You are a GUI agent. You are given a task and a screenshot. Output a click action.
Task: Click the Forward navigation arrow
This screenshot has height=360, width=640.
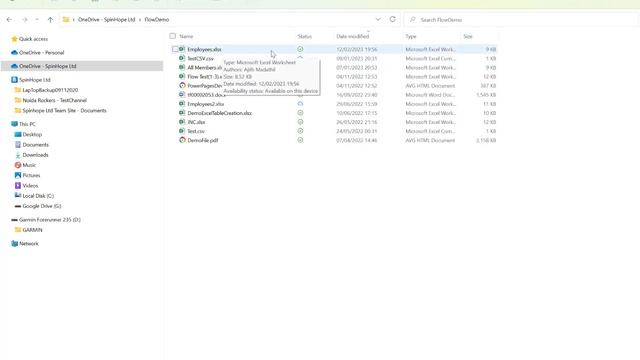click(24, 20)
